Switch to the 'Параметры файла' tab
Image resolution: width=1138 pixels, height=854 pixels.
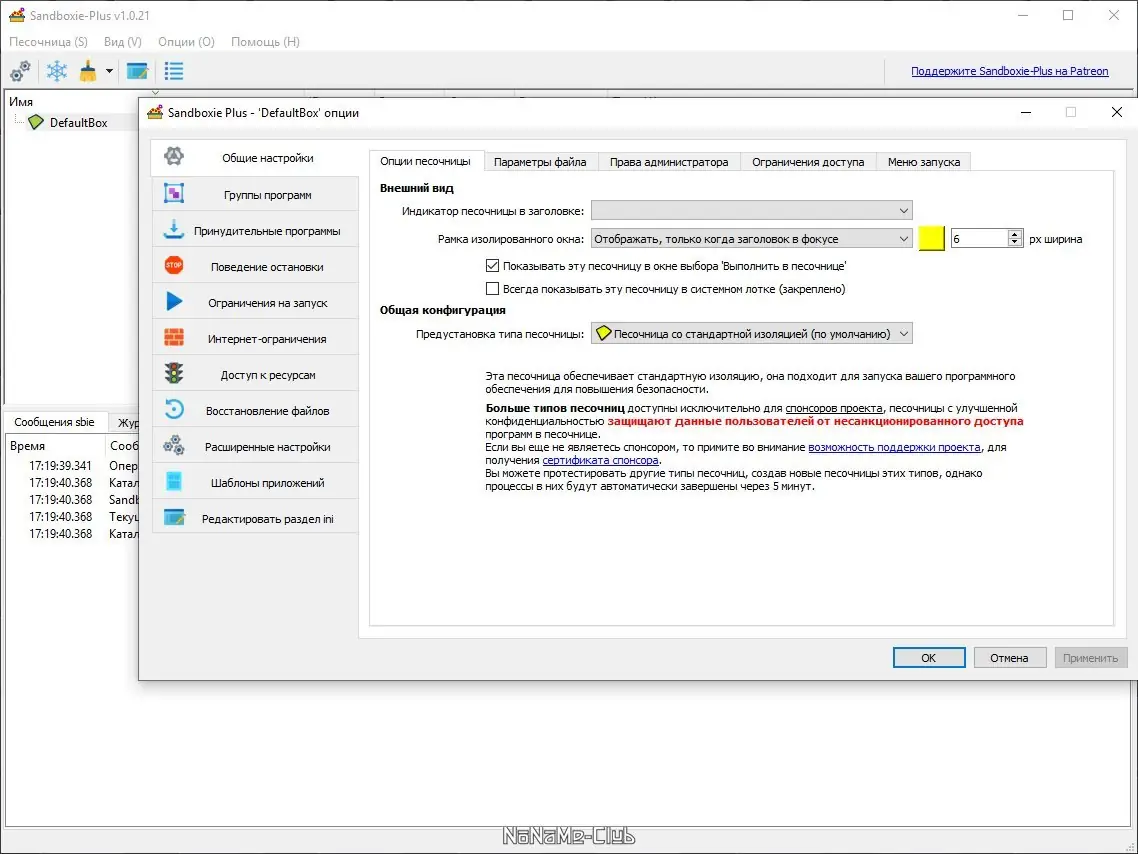540,162
